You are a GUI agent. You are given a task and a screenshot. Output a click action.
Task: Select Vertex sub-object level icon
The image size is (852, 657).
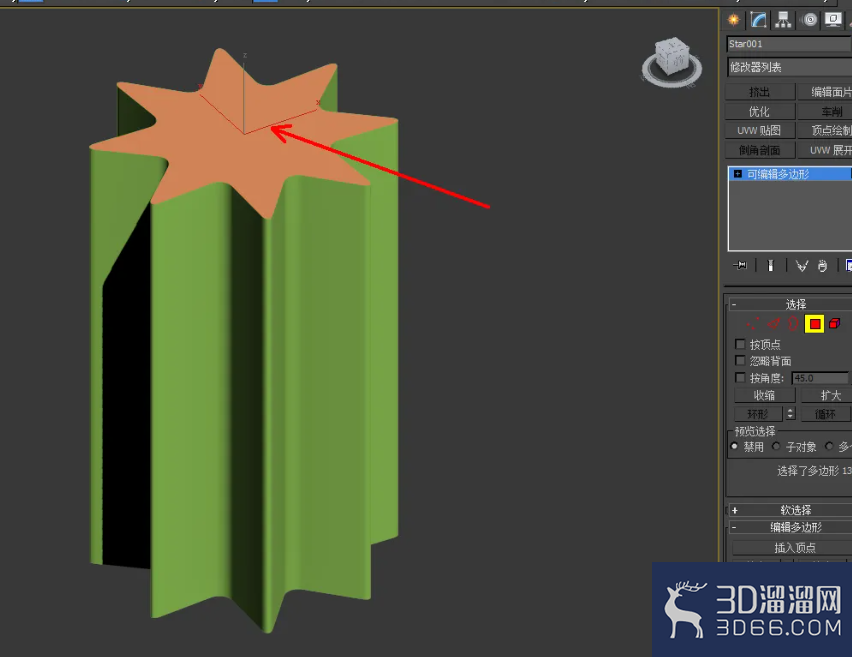click(753, 324)
